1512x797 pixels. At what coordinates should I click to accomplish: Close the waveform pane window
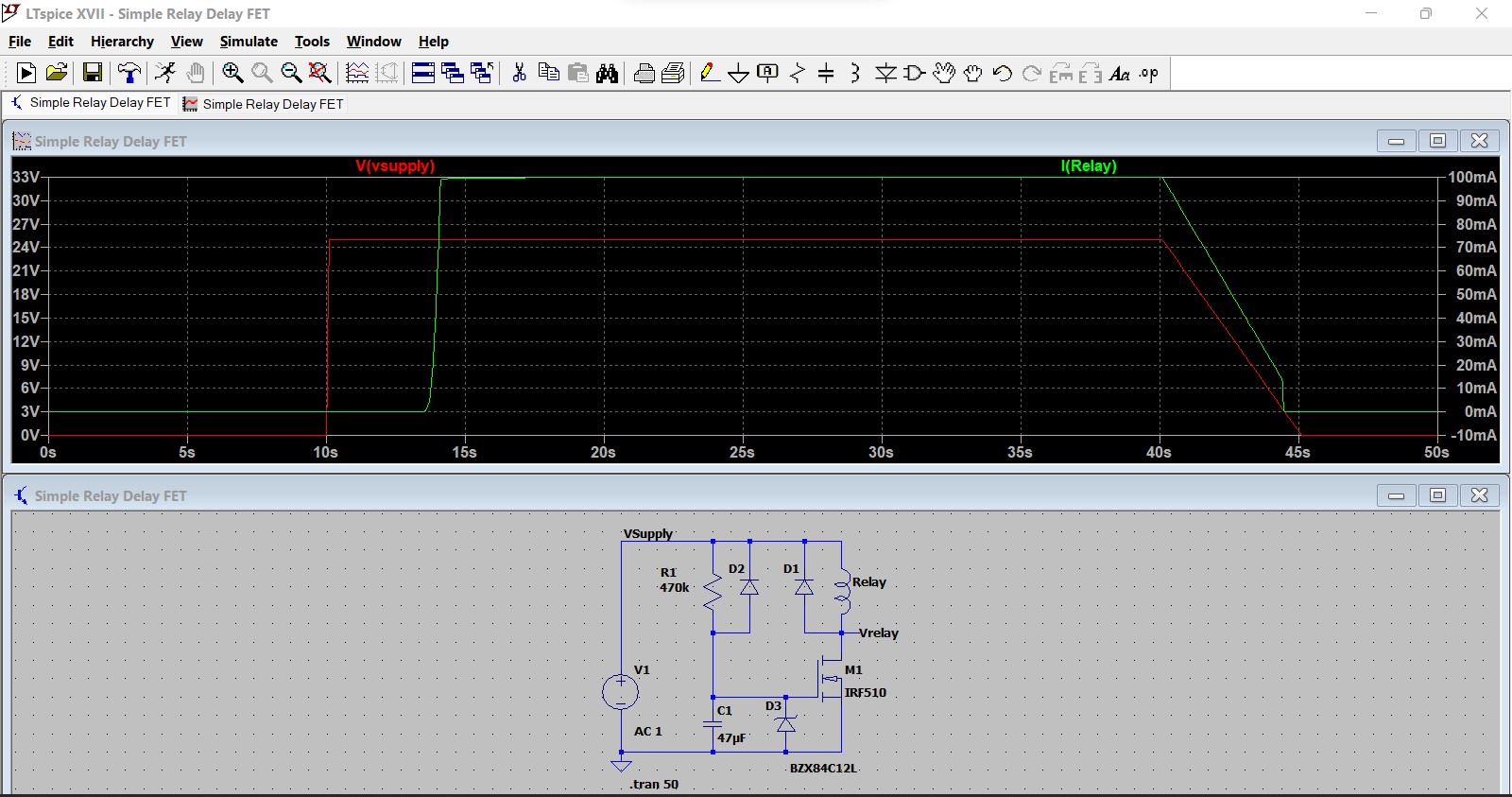point(1479,141)
